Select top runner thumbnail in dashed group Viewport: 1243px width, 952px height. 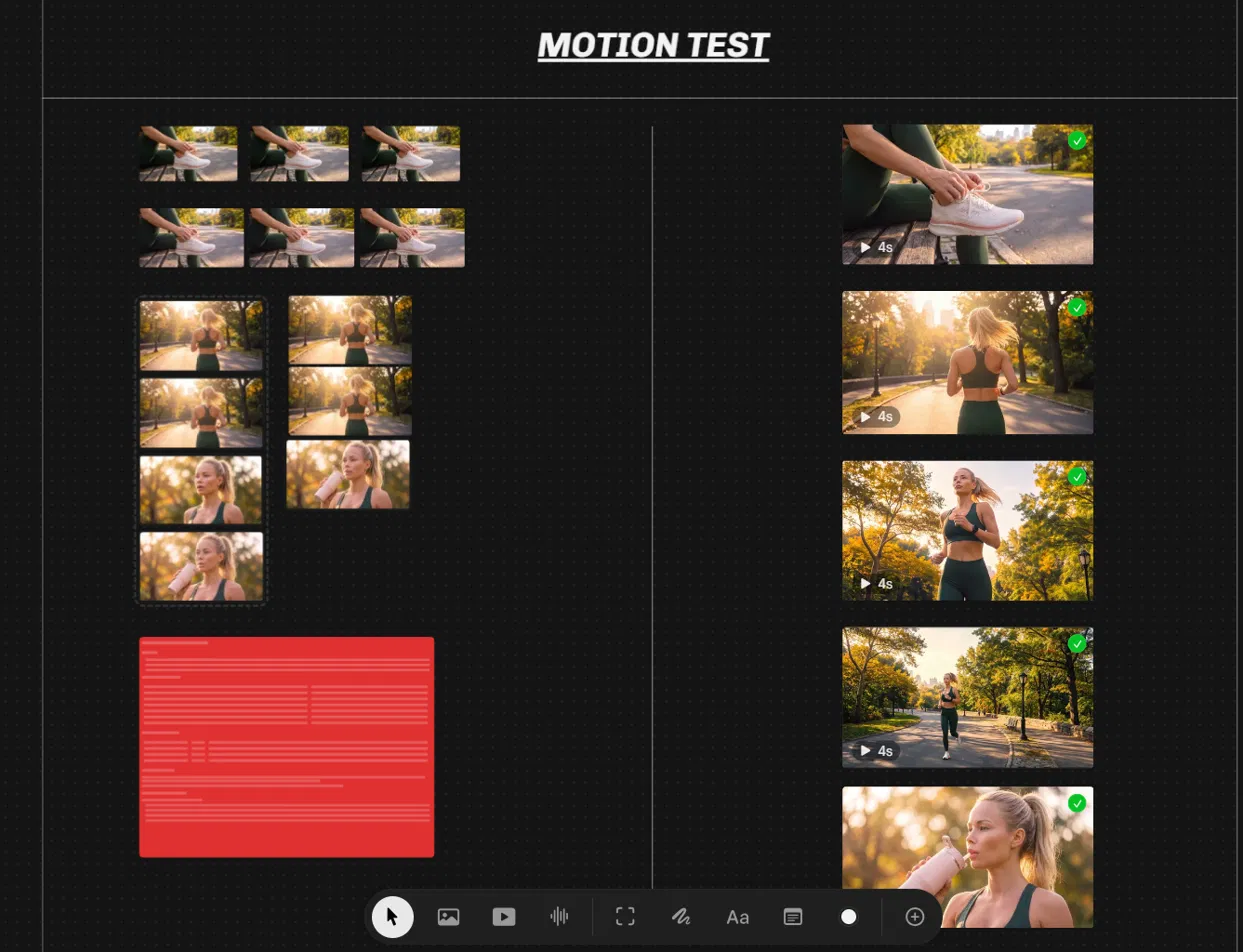[x=201, y=337]
